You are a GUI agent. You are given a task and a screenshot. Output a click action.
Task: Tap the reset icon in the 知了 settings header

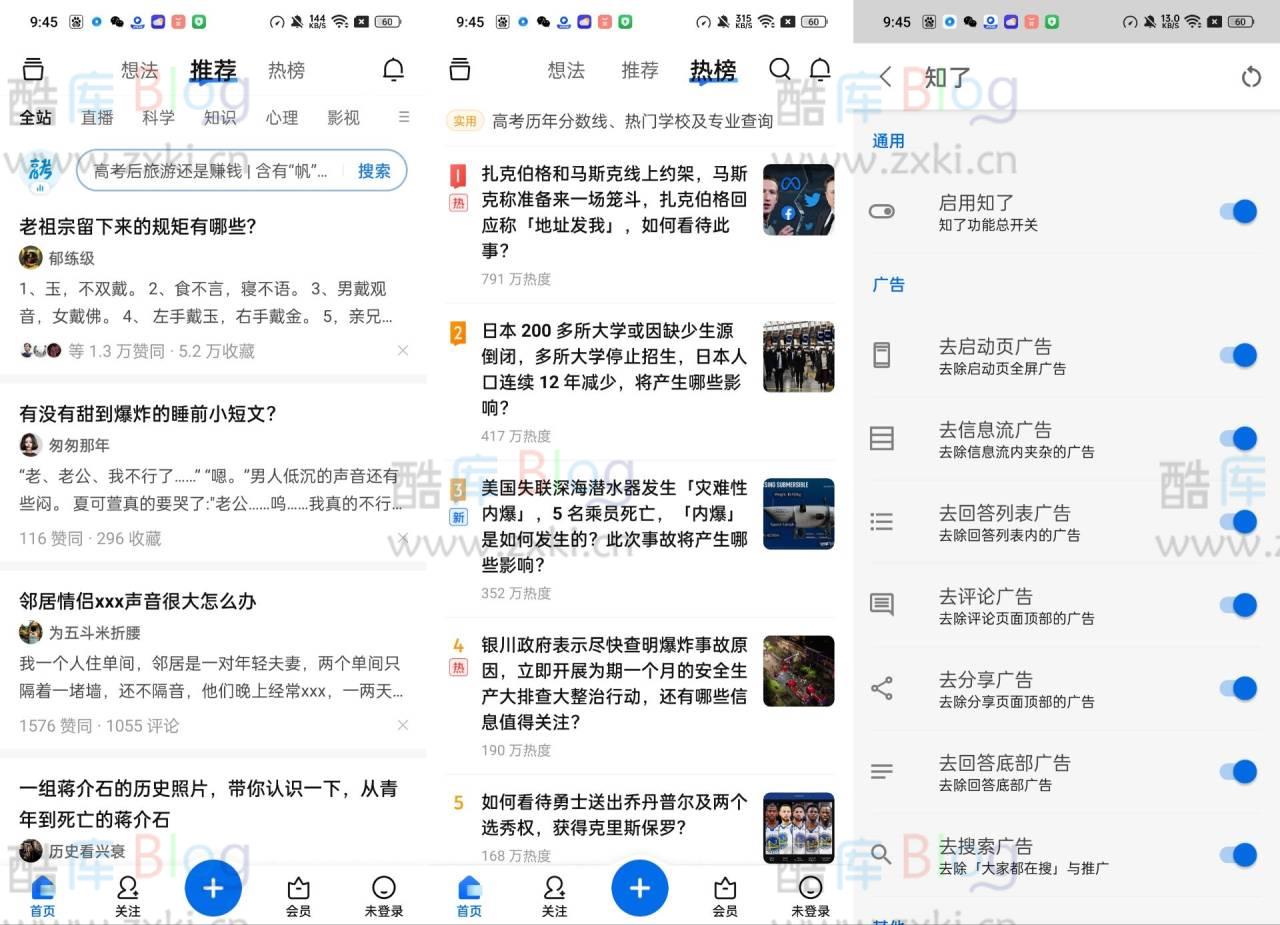click(1250, 77)
